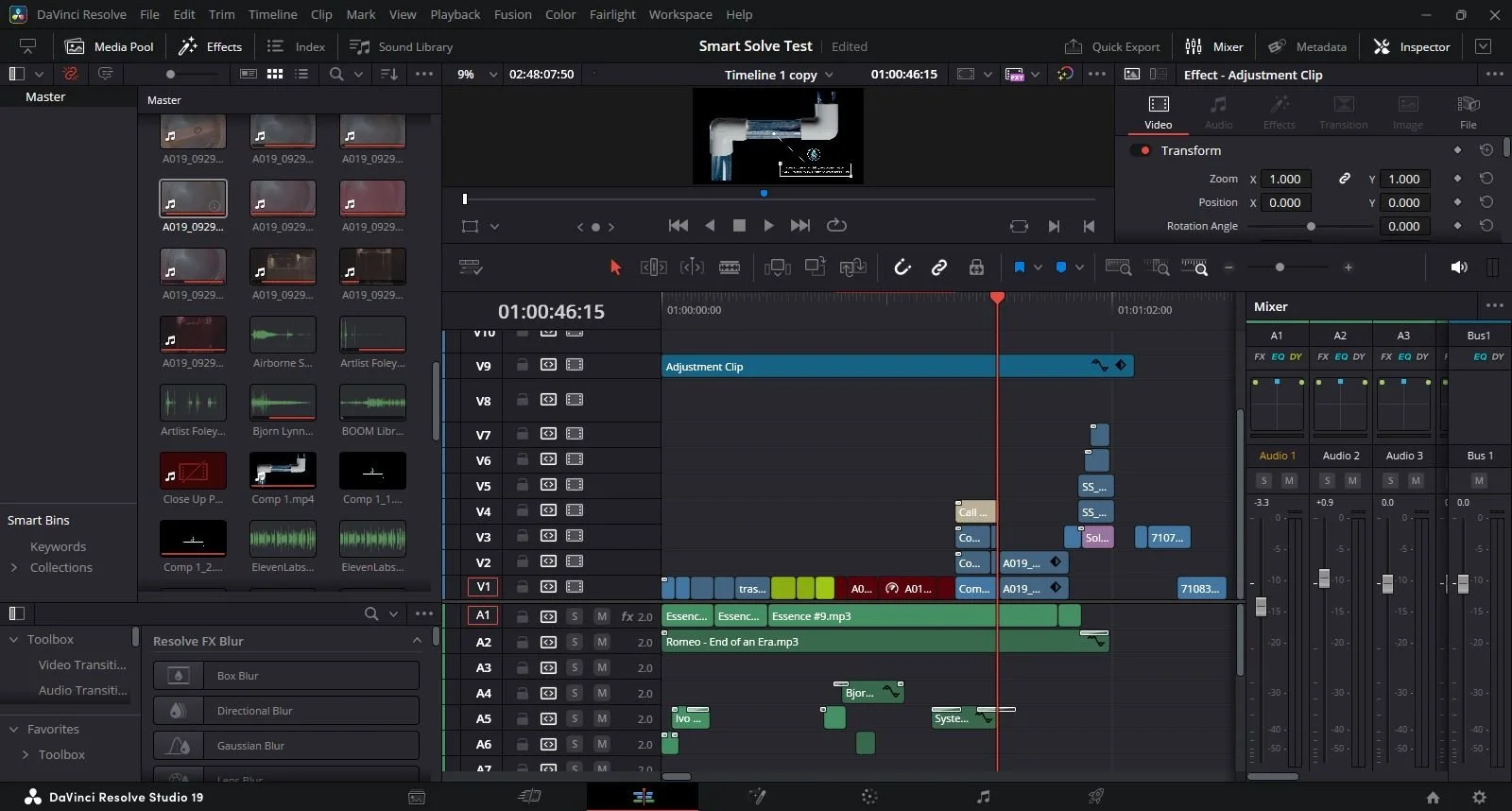Open Timeline View Options icon
The height and width of the screenshot is (811, 1512).
(x=471, y=267)
